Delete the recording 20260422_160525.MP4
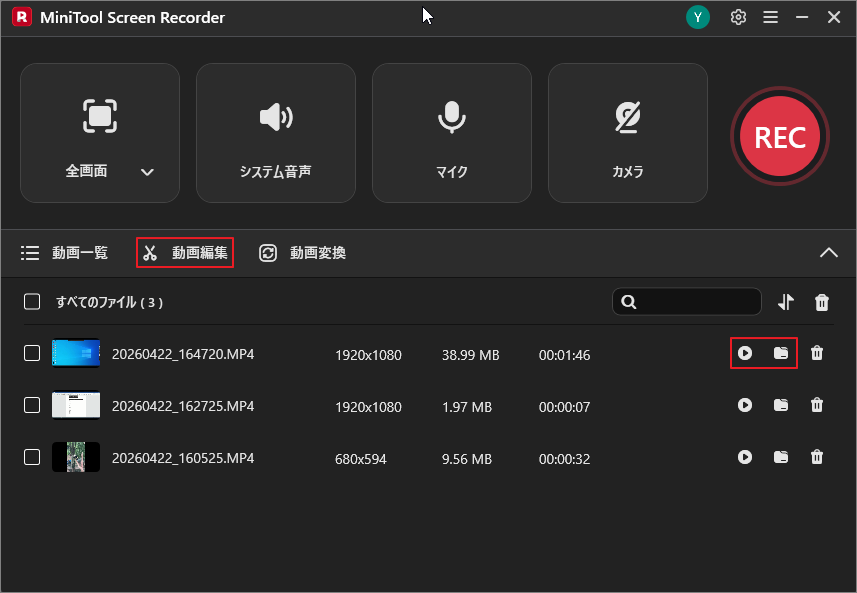857x593 pixels. (x=817, y=457)
